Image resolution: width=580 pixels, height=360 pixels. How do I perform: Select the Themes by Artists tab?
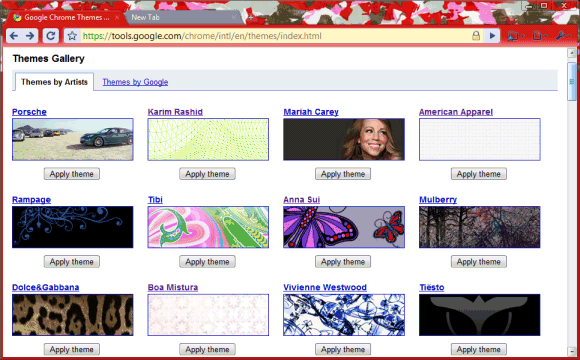(x=54, y=82)
